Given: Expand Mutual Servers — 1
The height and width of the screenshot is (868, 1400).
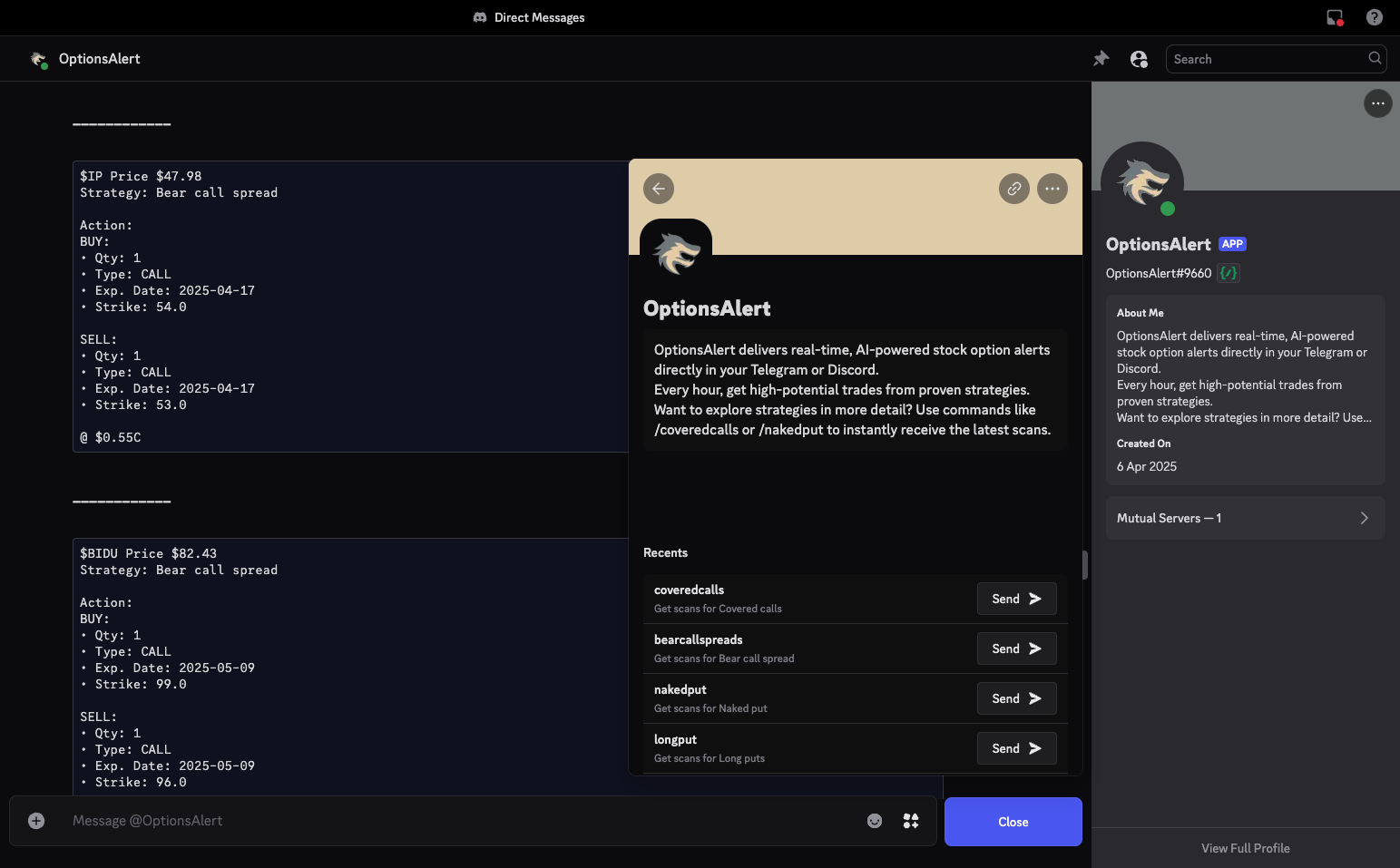Looking at the screenshot, I should point(1245,518).
